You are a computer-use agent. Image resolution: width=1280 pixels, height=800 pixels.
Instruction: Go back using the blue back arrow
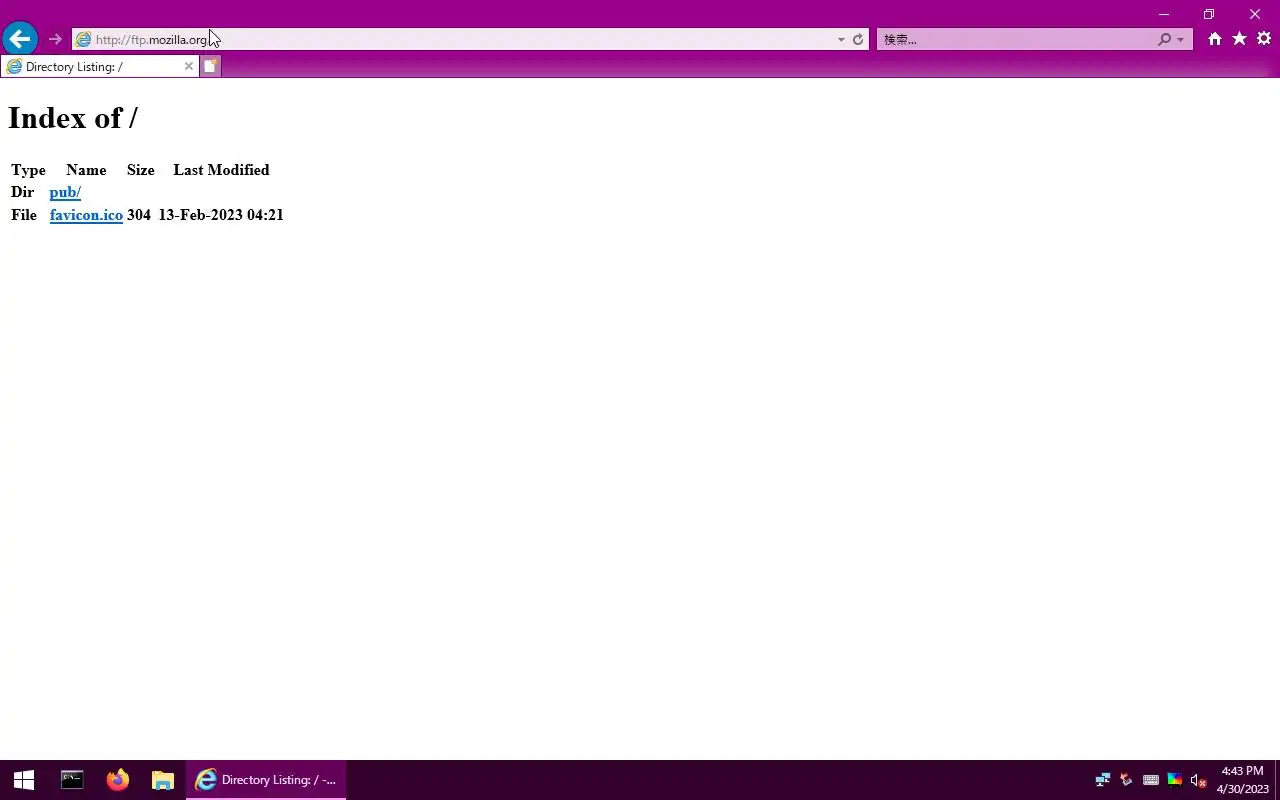[20, 39]
